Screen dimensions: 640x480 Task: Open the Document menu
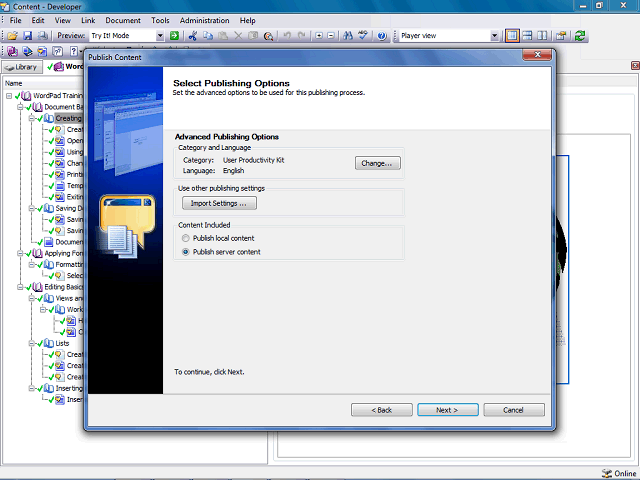[x=123, y=20]
